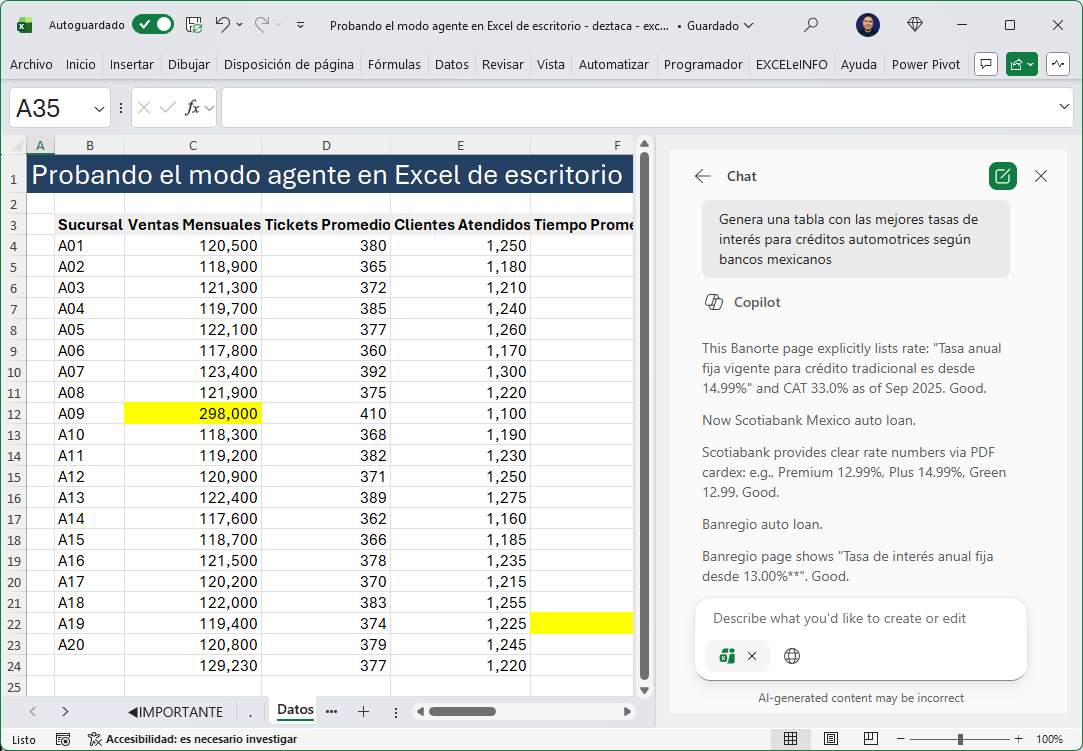
Task: Click the cell containing A19
Action: [89, 624]
